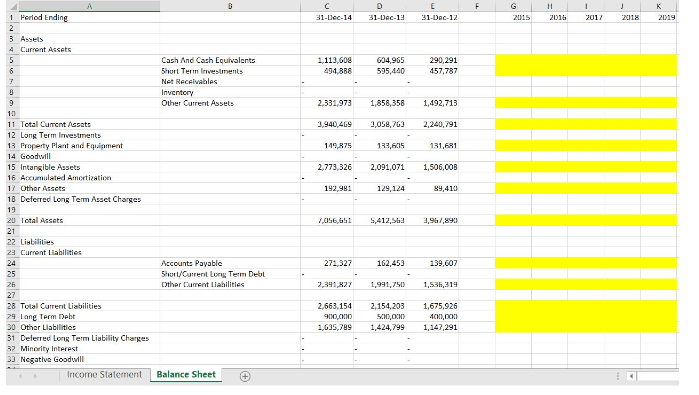Click the 2016 year header cell
Screen dimensions: 699x395
[x=558, y=17]
